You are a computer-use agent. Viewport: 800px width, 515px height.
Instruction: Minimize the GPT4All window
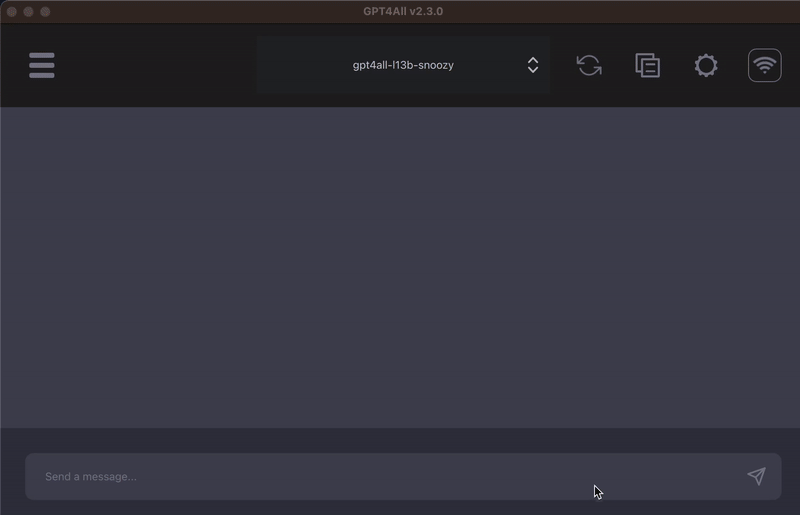click(29, 11)
